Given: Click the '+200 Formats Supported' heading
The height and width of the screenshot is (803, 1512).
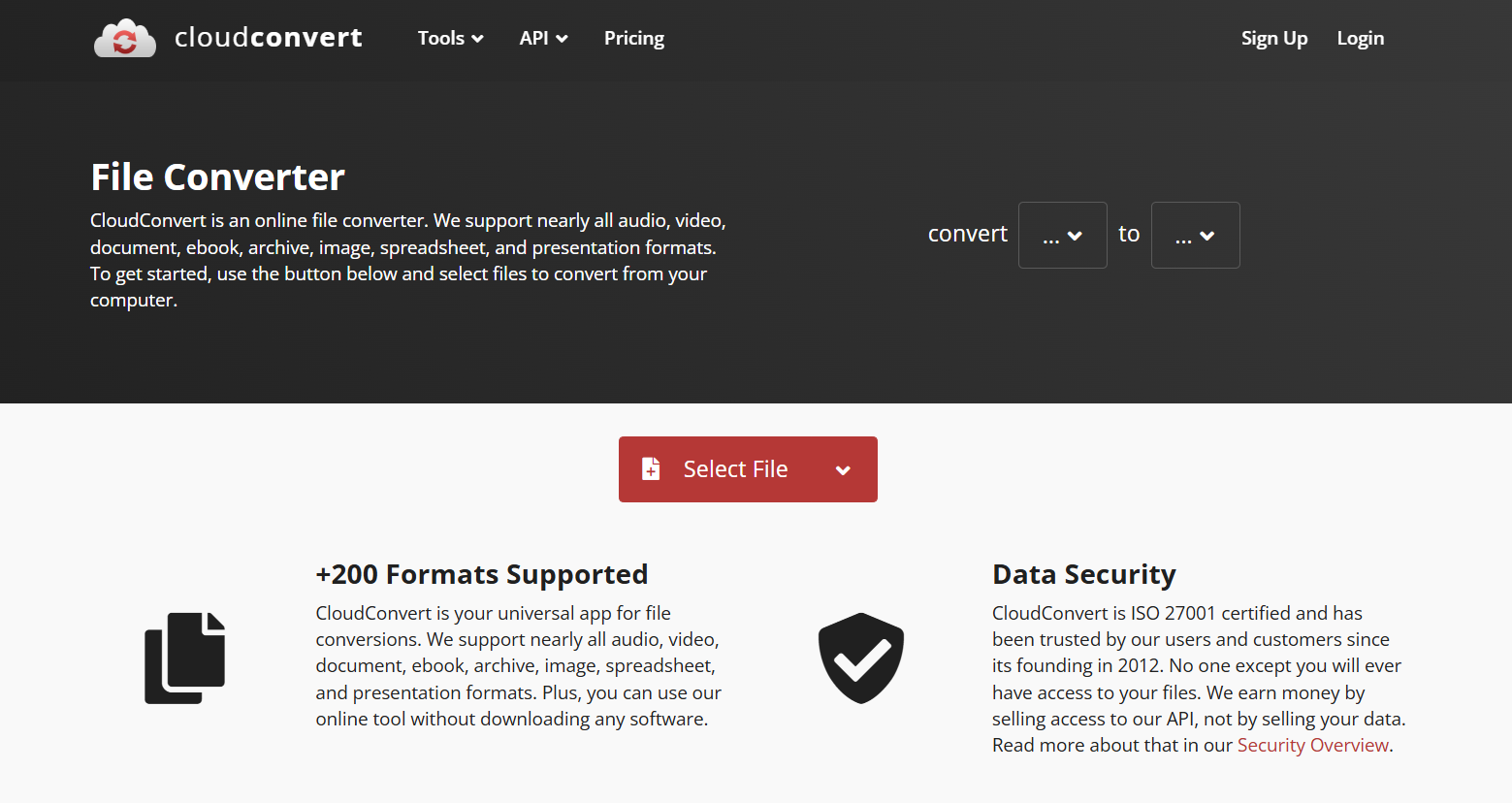Looking at the screenshot, I should 481,574.
